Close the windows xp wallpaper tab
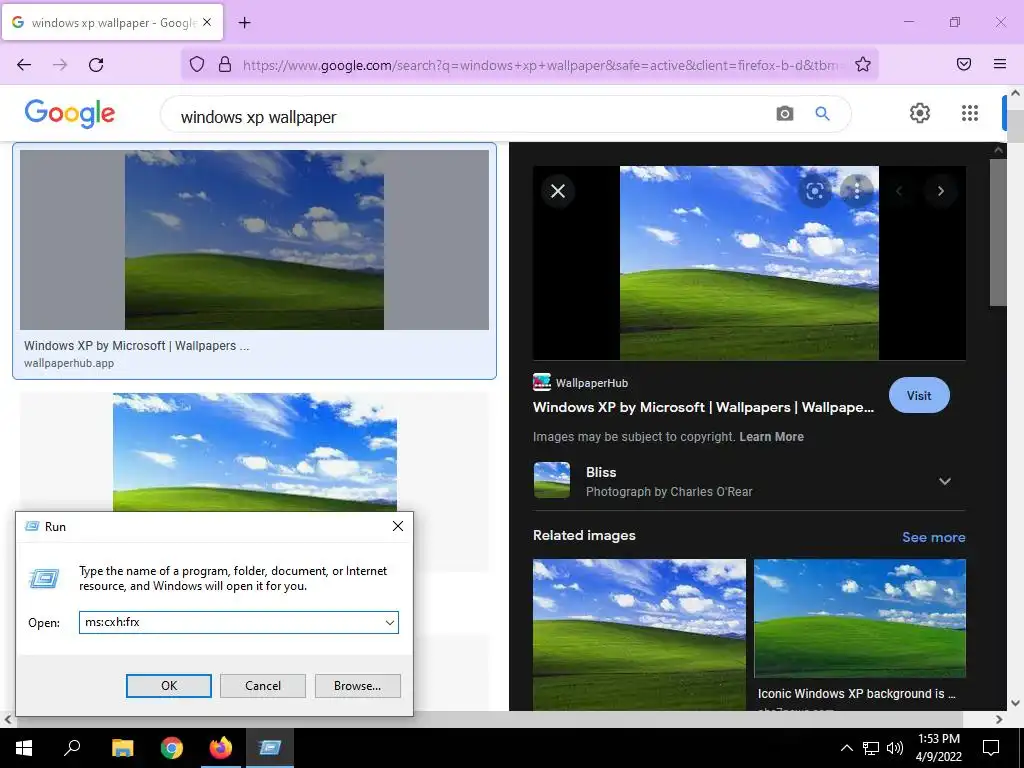This screenshot has width=1024, height=768. coord(207,22)
